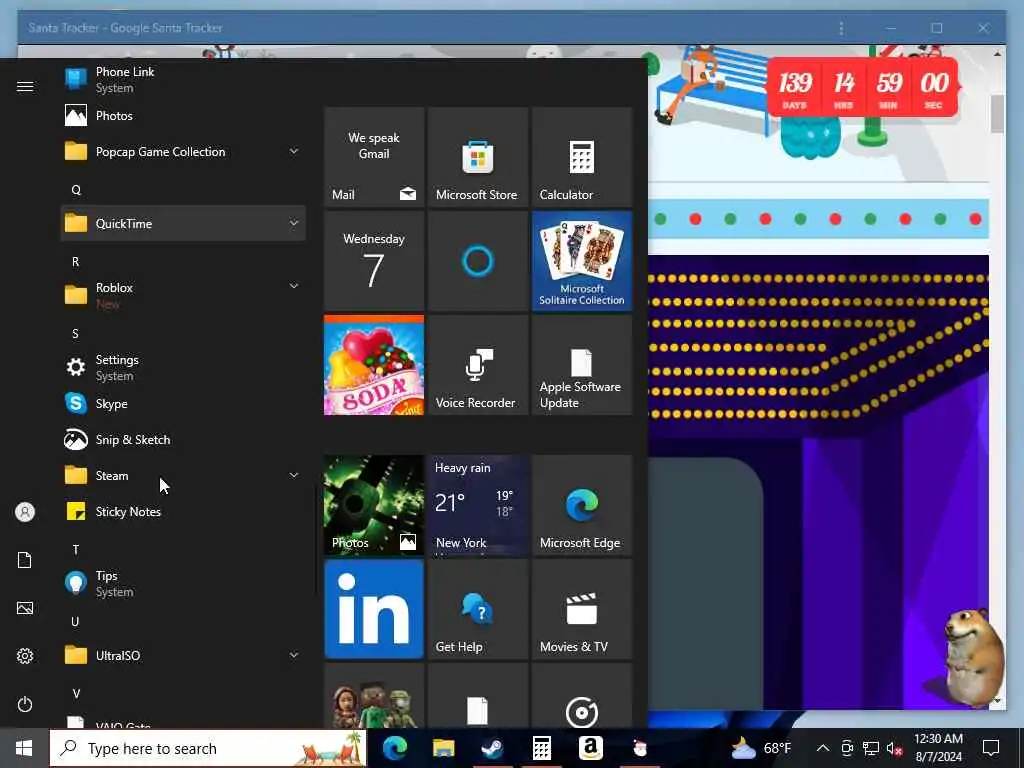Open Settings in the app list
This screenshot has width=1024, height=768.
click(183, 368)
